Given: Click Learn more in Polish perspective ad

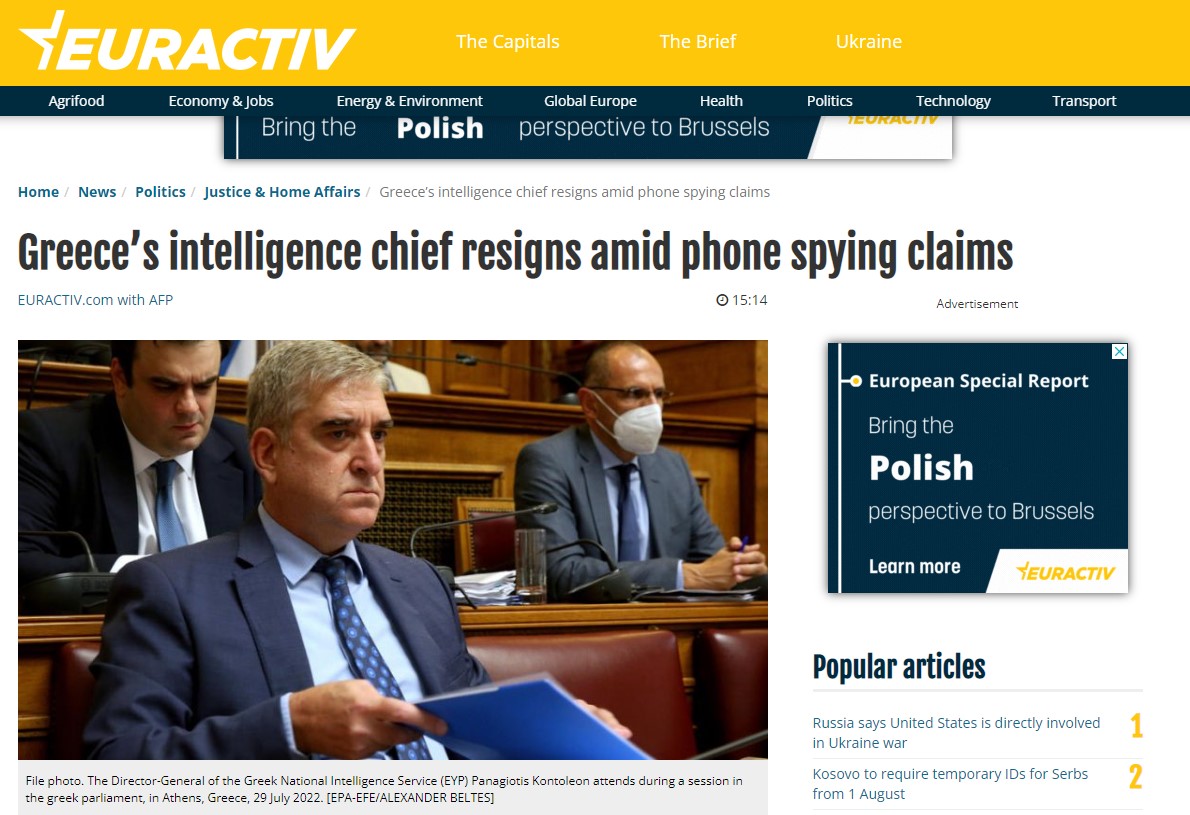Looking at the screenshot, I should tap(915, 567).
